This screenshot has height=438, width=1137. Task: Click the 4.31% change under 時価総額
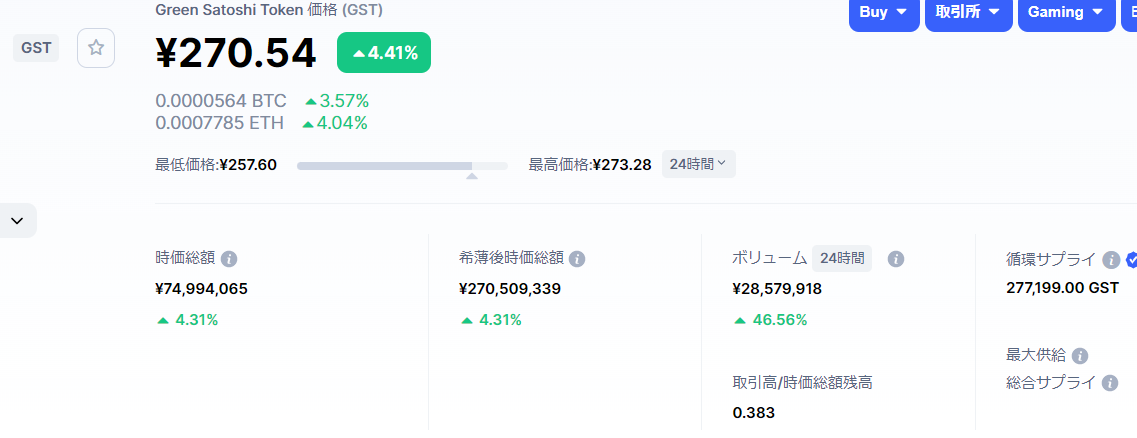[187, 320]
